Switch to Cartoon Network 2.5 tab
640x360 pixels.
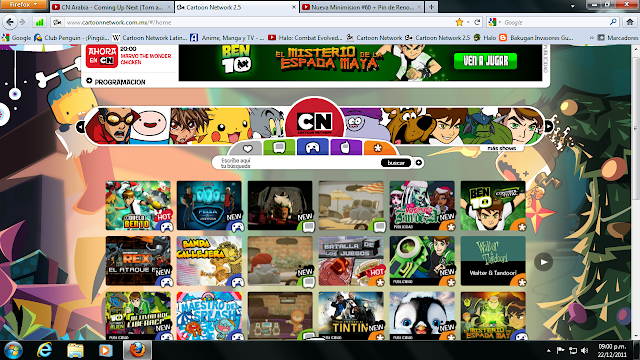tap(236, 7)
